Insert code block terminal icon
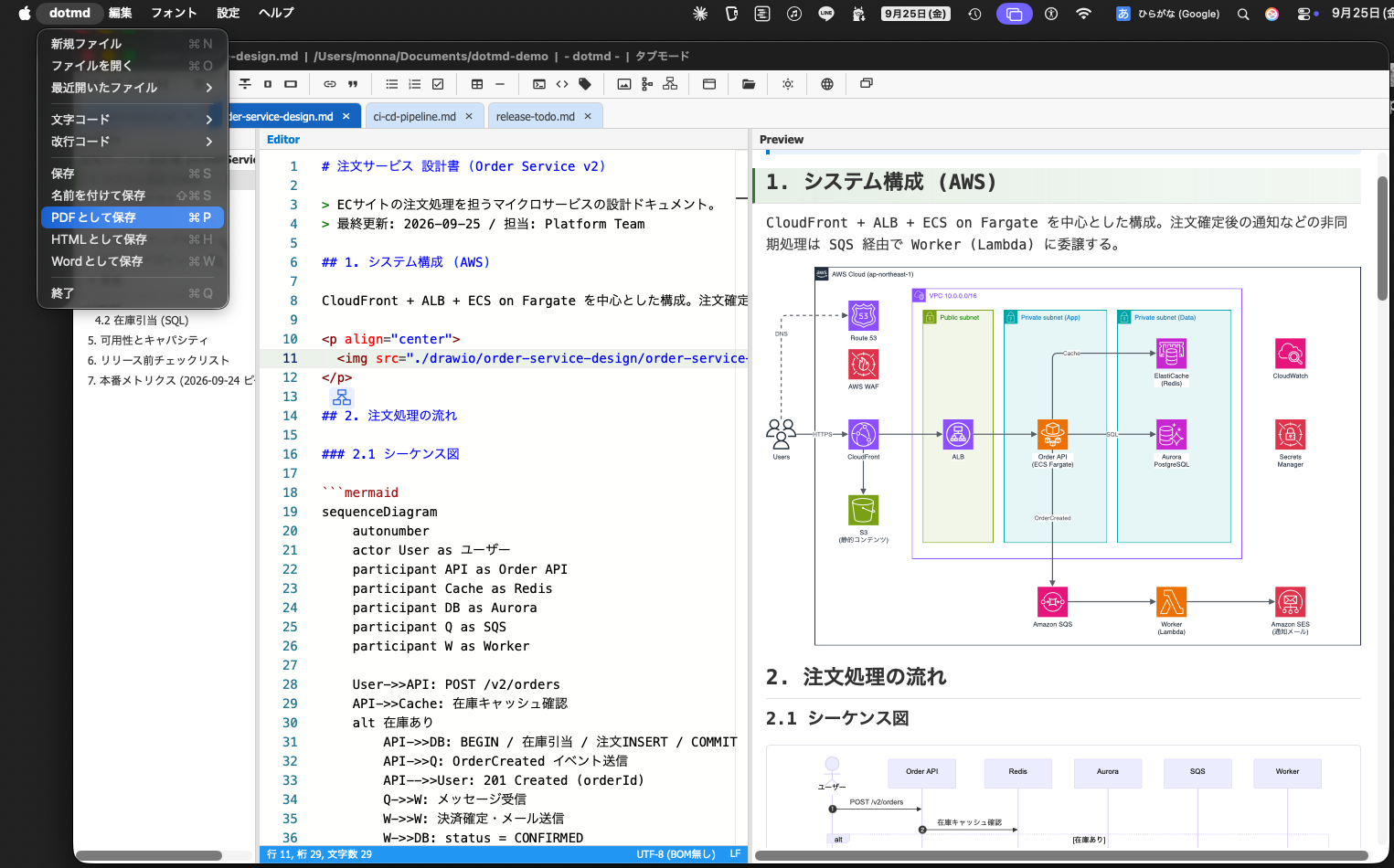Screen dimensions: 1394x868 (x=539, y=84)
